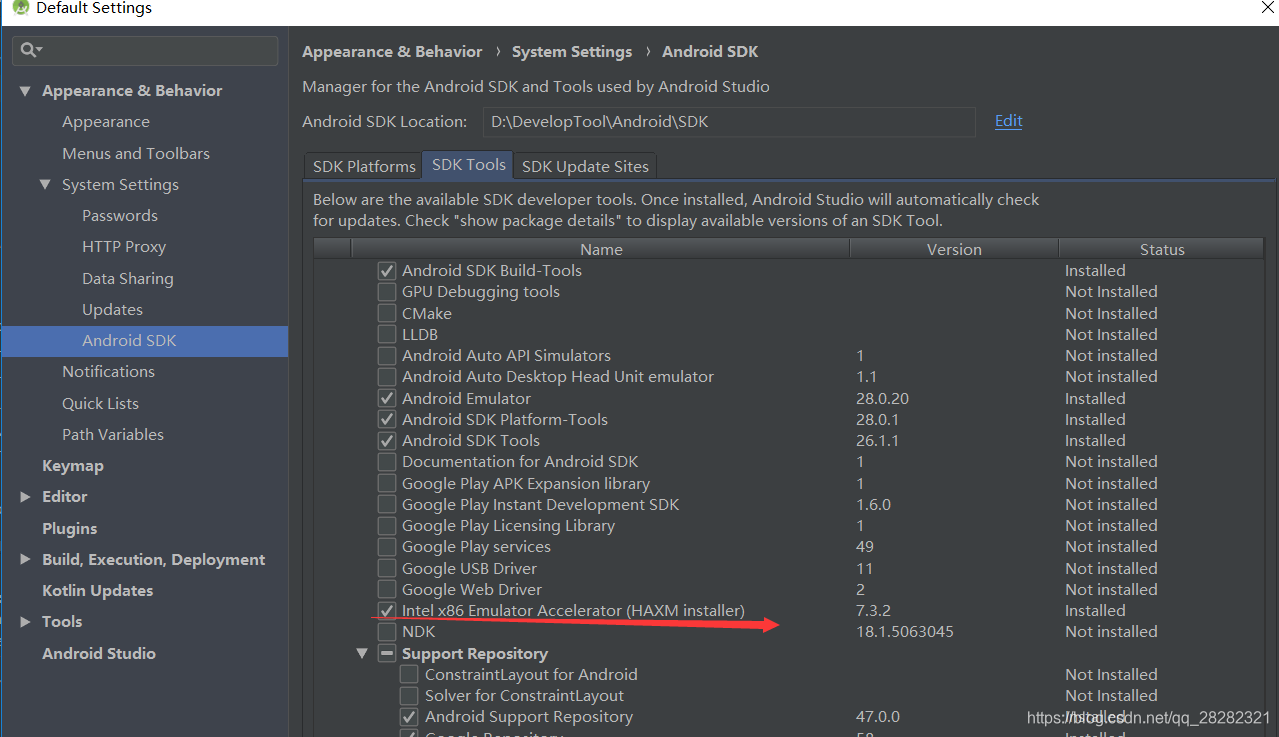This screenshot has height=737, width=1279.
Task: Select Keymap in the sidebar
Action: (72, 465)
